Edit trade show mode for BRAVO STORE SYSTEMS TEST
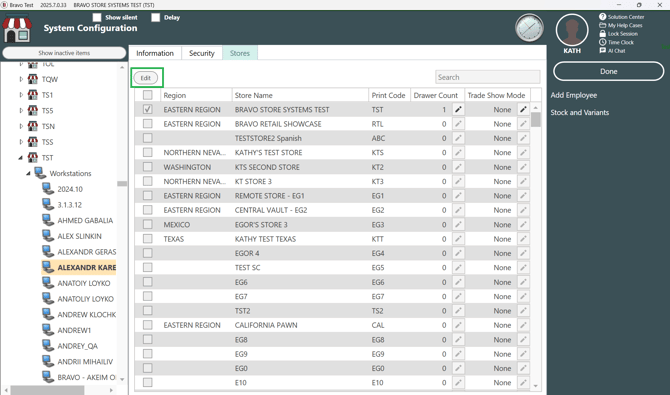This screenshot has width=670, height=395. tap(523, 109)
